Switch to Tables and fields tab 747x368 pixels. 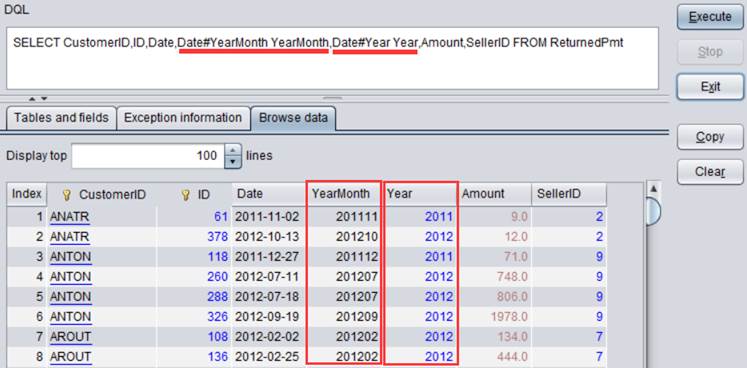tap(61, 118)
